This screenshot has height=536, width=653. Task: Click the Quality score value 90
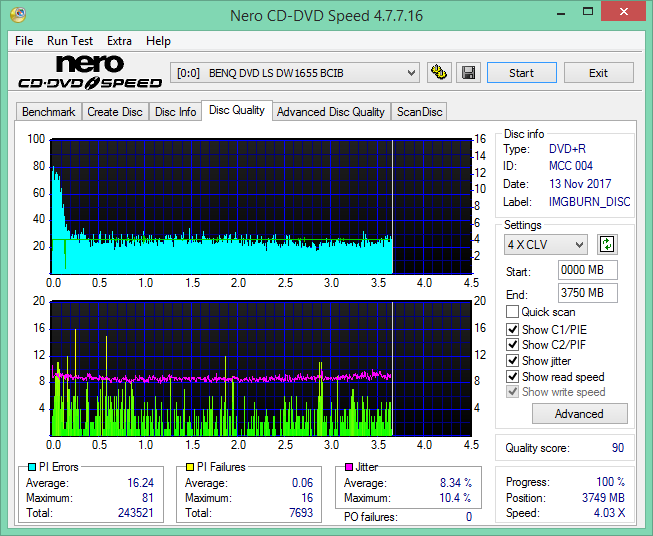618,448
